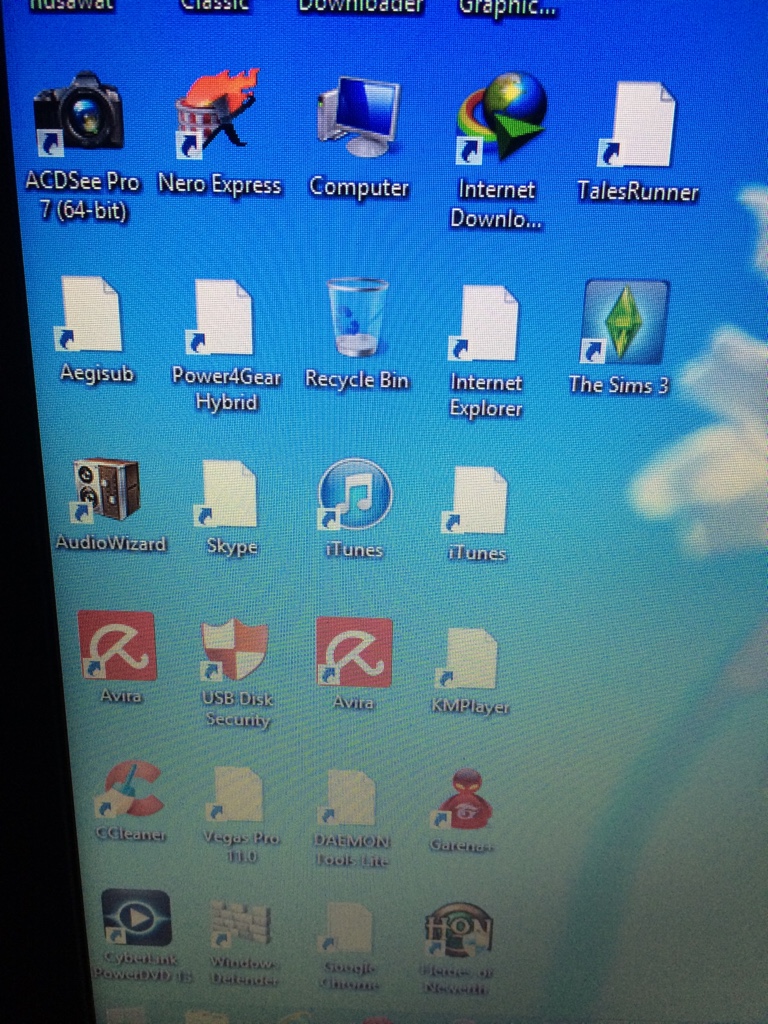Screen dimensions: 768x1024
Task: Open CyberLink PowerDVD 13 shortcut
Action: click(136, 917)
